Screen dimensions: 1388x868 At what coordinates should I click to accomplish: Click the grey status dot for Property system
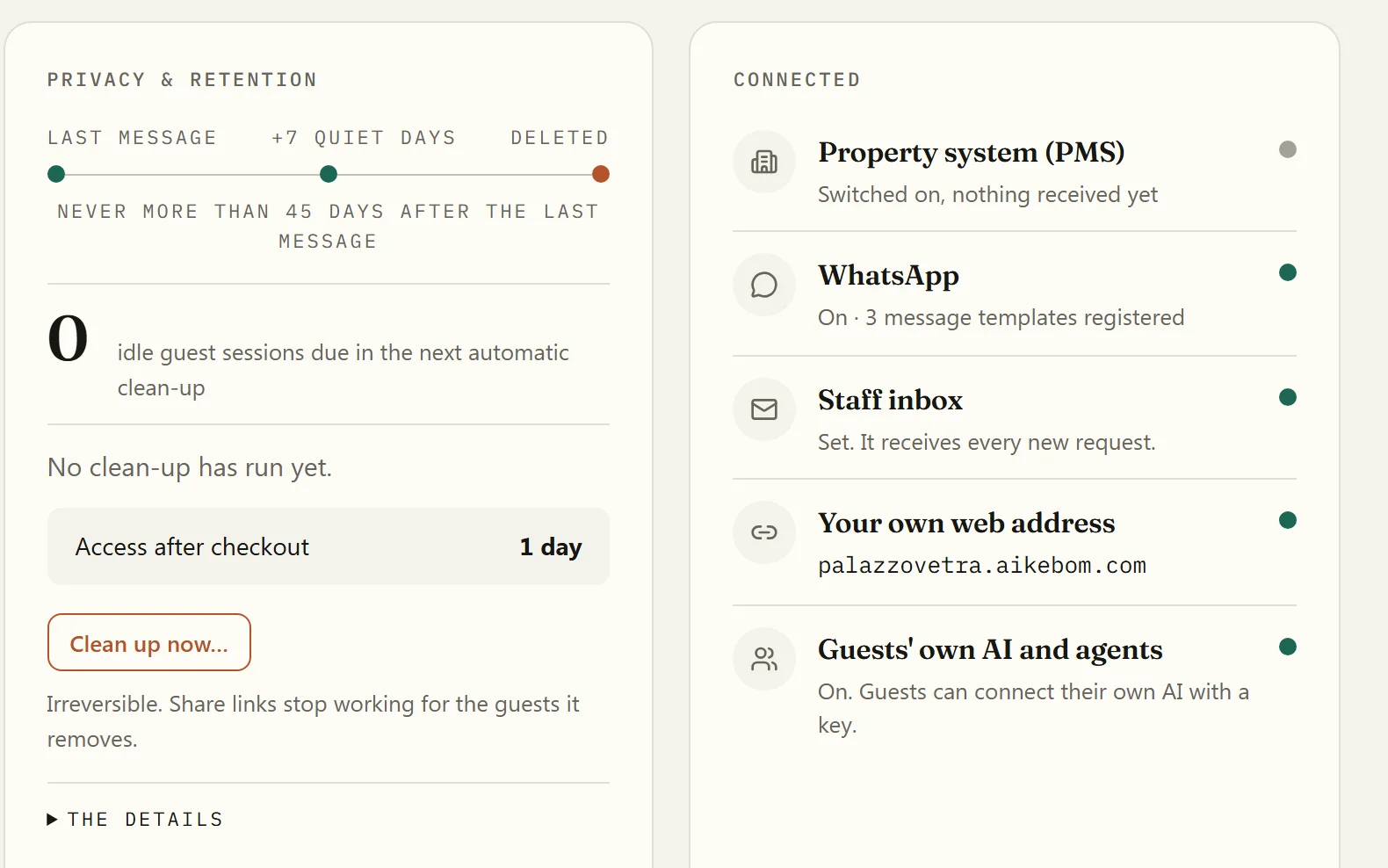tap(1288, 149)
